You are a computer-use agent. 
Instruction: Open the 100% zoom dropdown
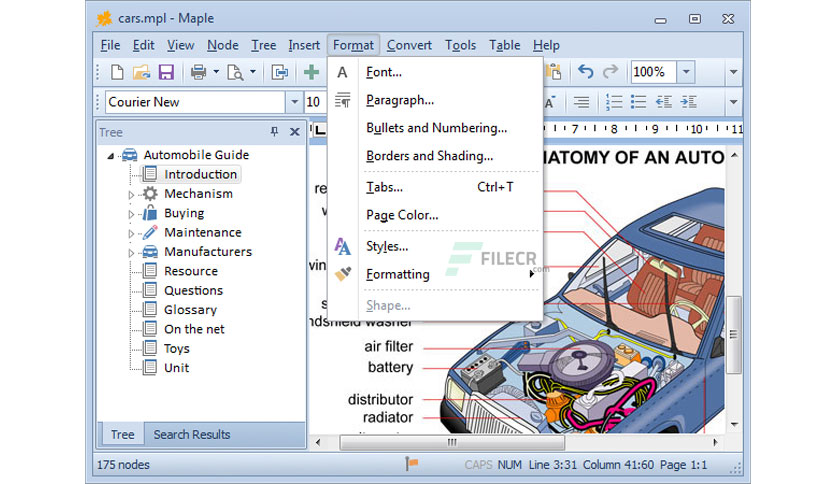[x=686, y=71]
